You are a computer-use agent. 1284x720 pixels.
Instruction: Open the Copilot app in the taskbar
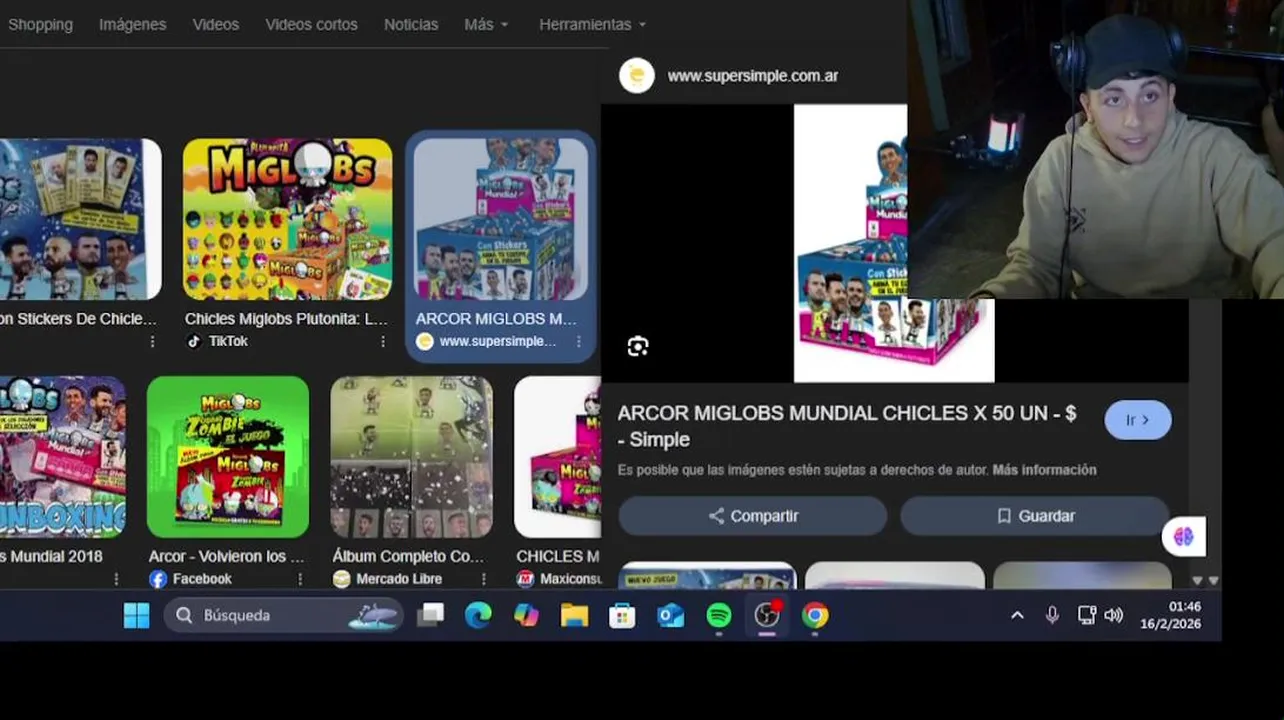pyautogui.click(x=526, y=615)
